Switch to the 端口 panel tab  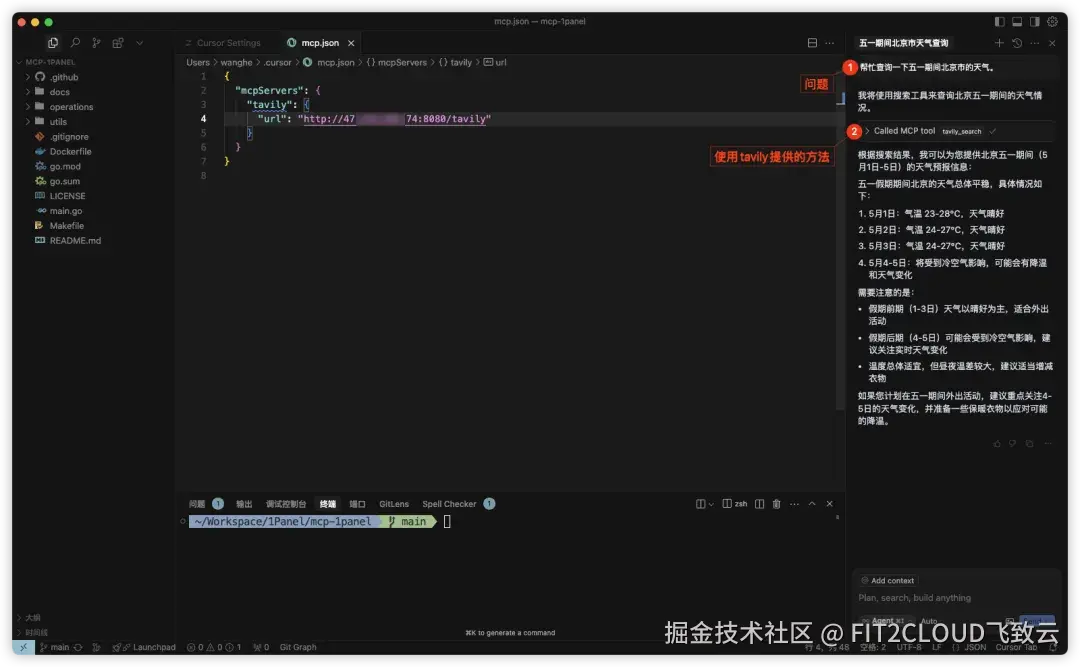tap(357, 504)
